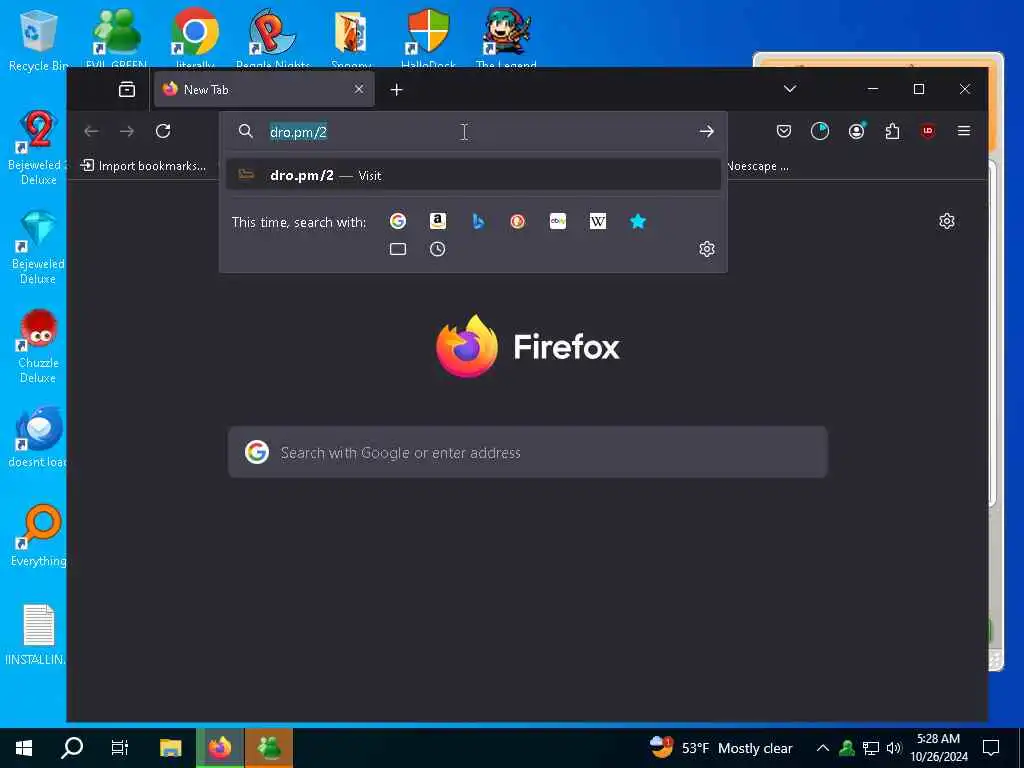Select the Recycle Bin desktop icon
Screen dimensions: 1024x768
38,39
